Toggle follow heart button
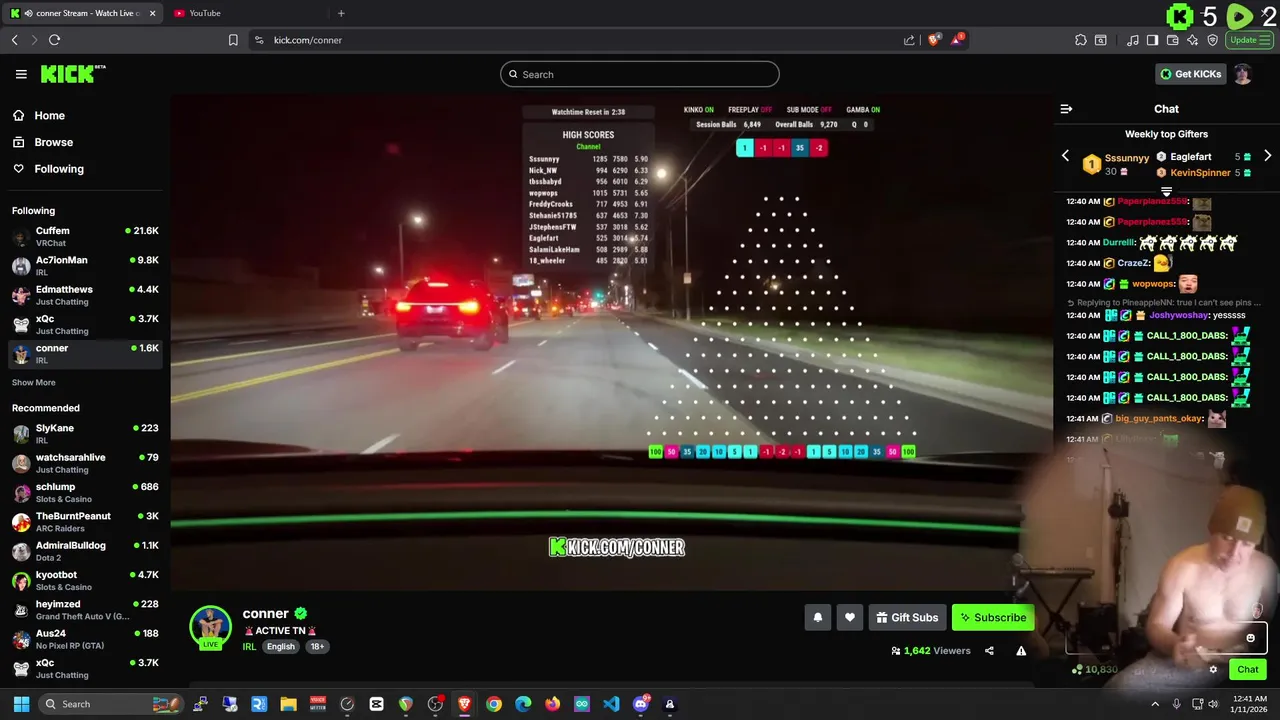This screenshot has height=720, width=1280. click(850, 618)
